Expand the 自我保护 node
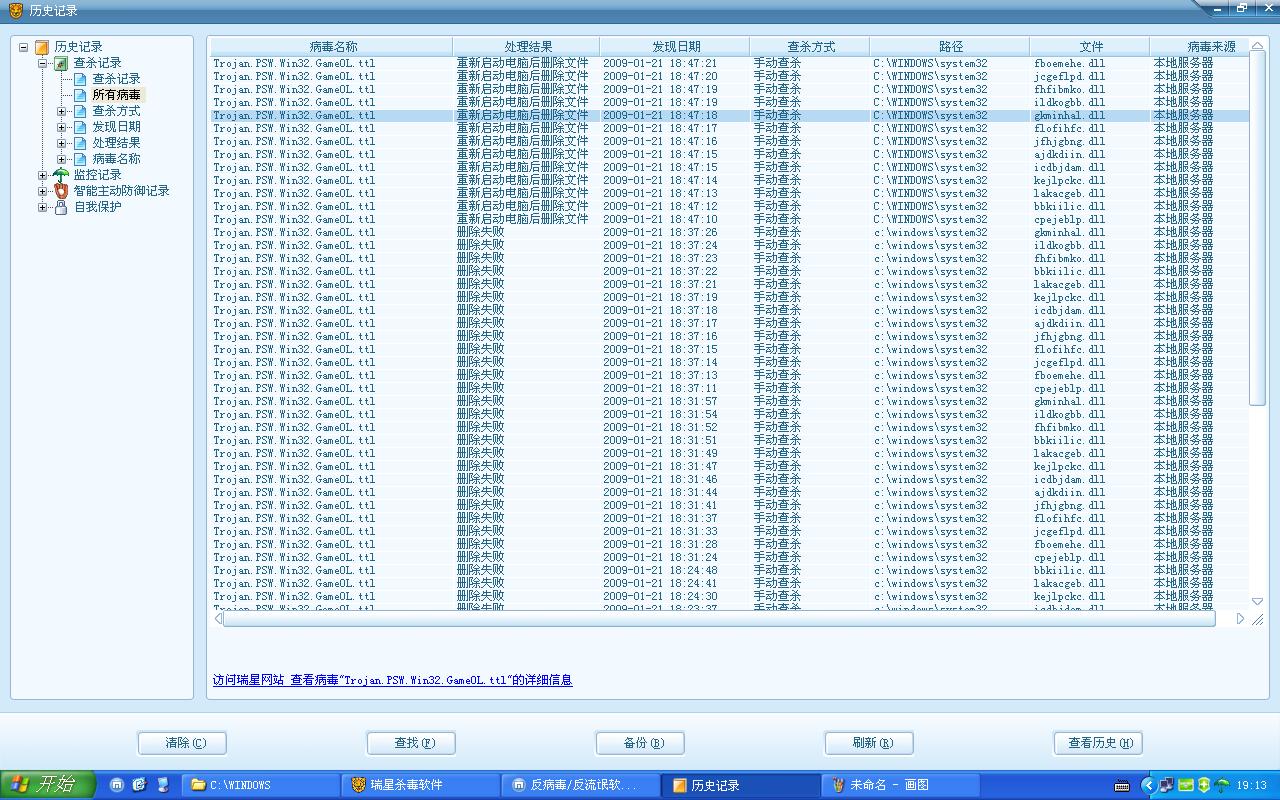 coord(43,207)
